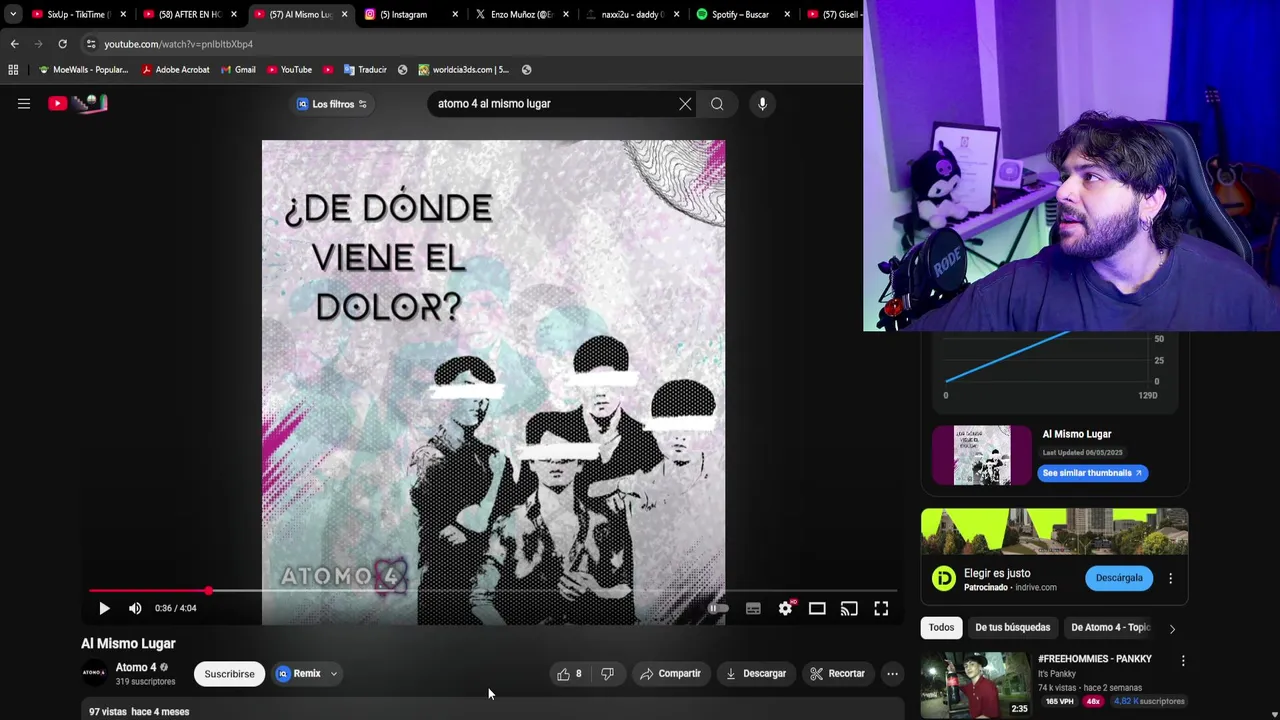Clip the video with Recortar

838,674
